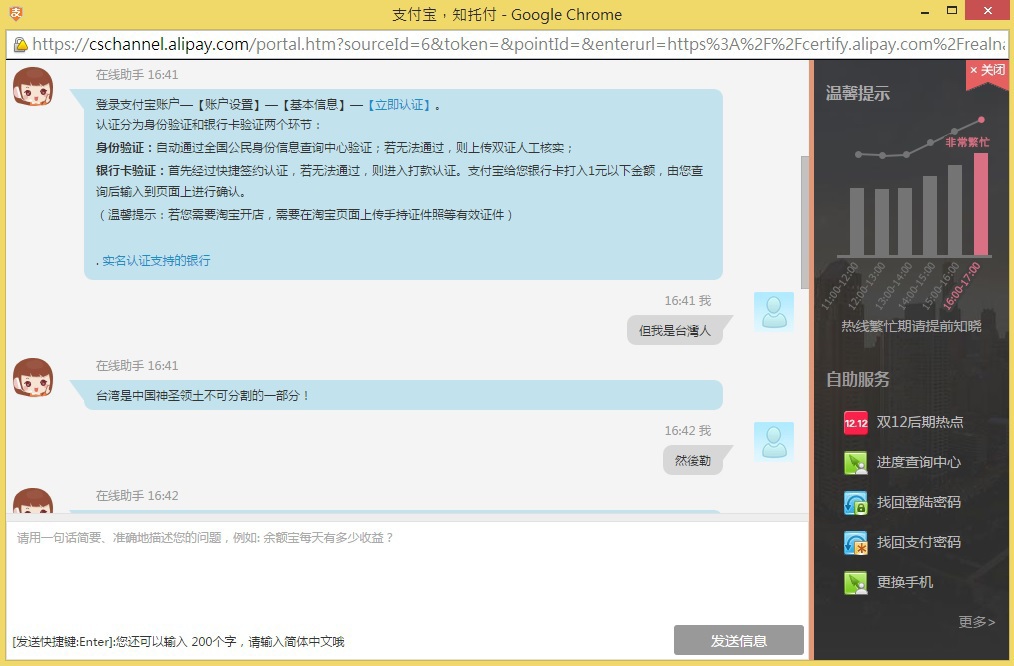Screen dimensions: 1014x666
Task: Click the 发送信息 send button
Action: click(739, 640)
